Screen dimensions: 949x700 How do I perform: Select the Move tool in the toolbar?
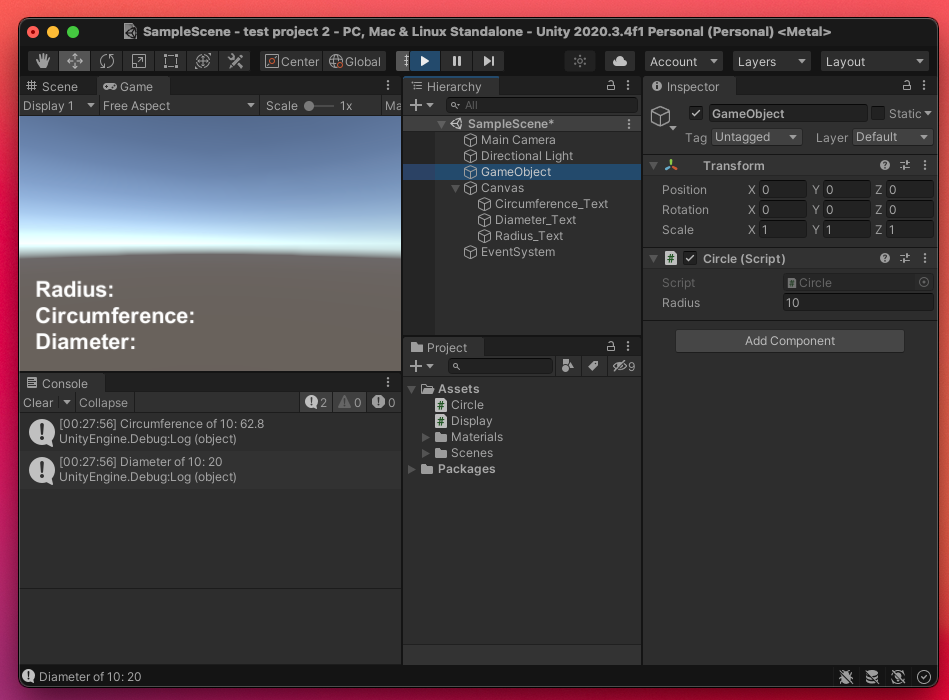[74, 61]
